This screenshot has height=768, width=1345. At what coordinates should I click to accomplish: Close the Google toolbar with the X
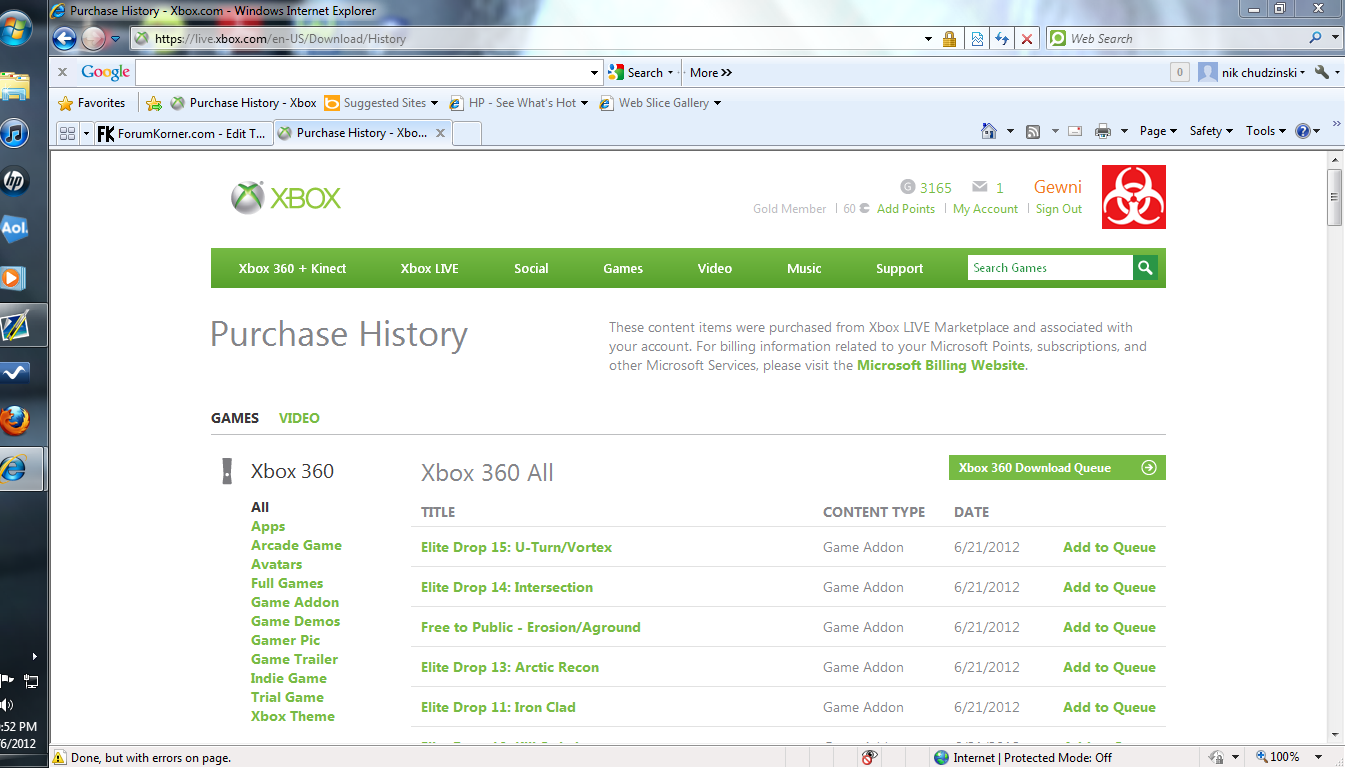[x=62, y=72]
